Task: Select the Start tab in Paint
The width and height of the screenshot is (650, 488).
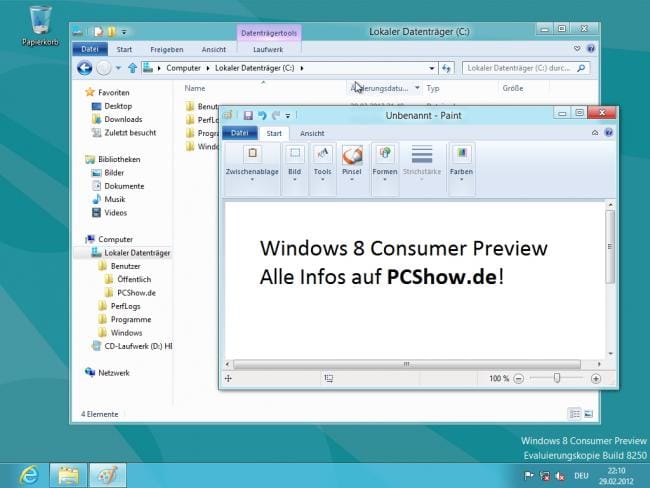Action: pyautogui.click(x=274, y=134)
